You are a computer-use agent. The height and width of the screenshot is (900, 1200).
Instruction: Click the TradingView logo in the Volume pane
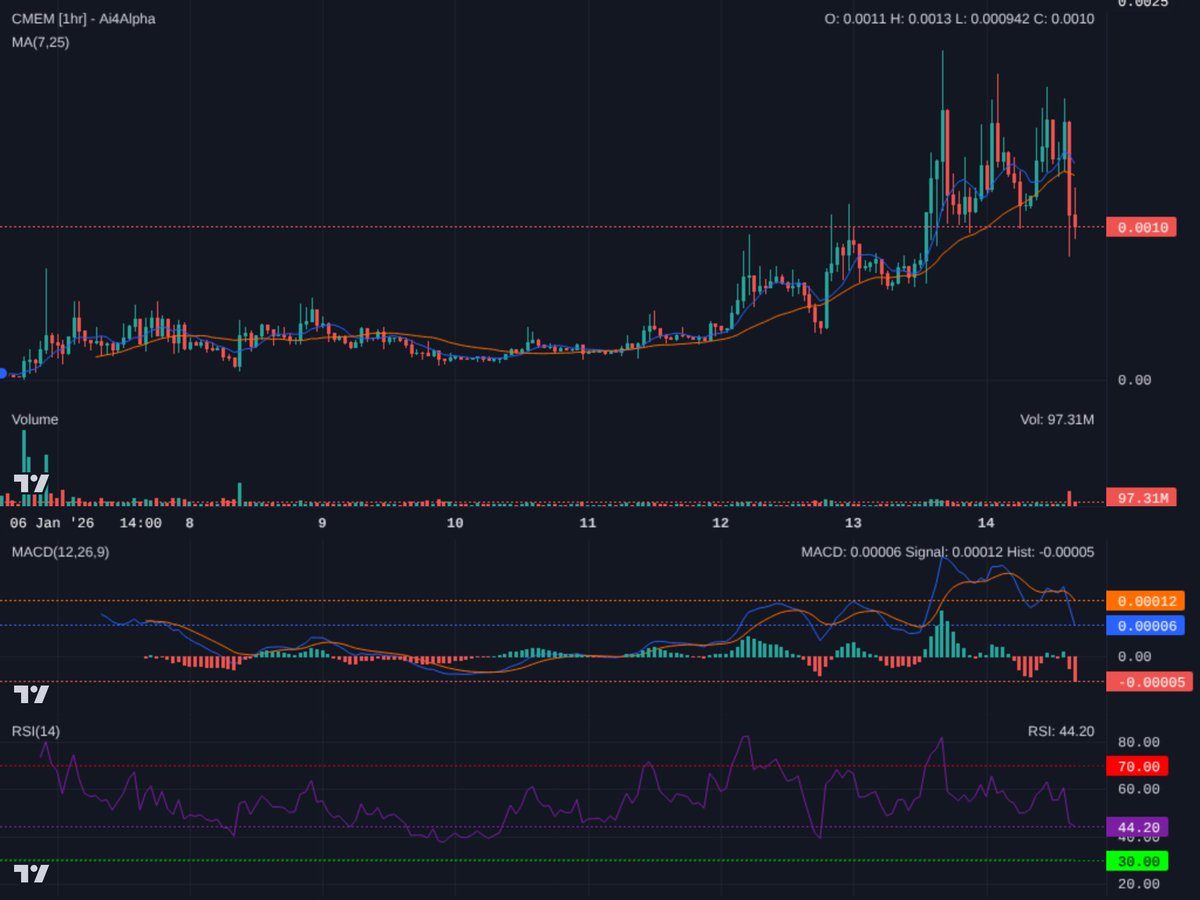31,485
